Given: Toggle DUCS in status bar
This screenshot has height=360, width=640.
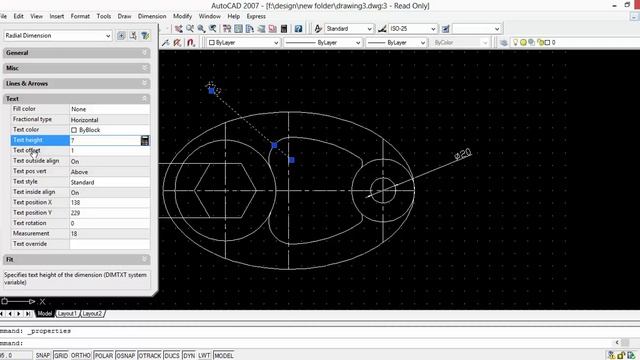Looking at the screenshot, I should click(x=172, y=356).
